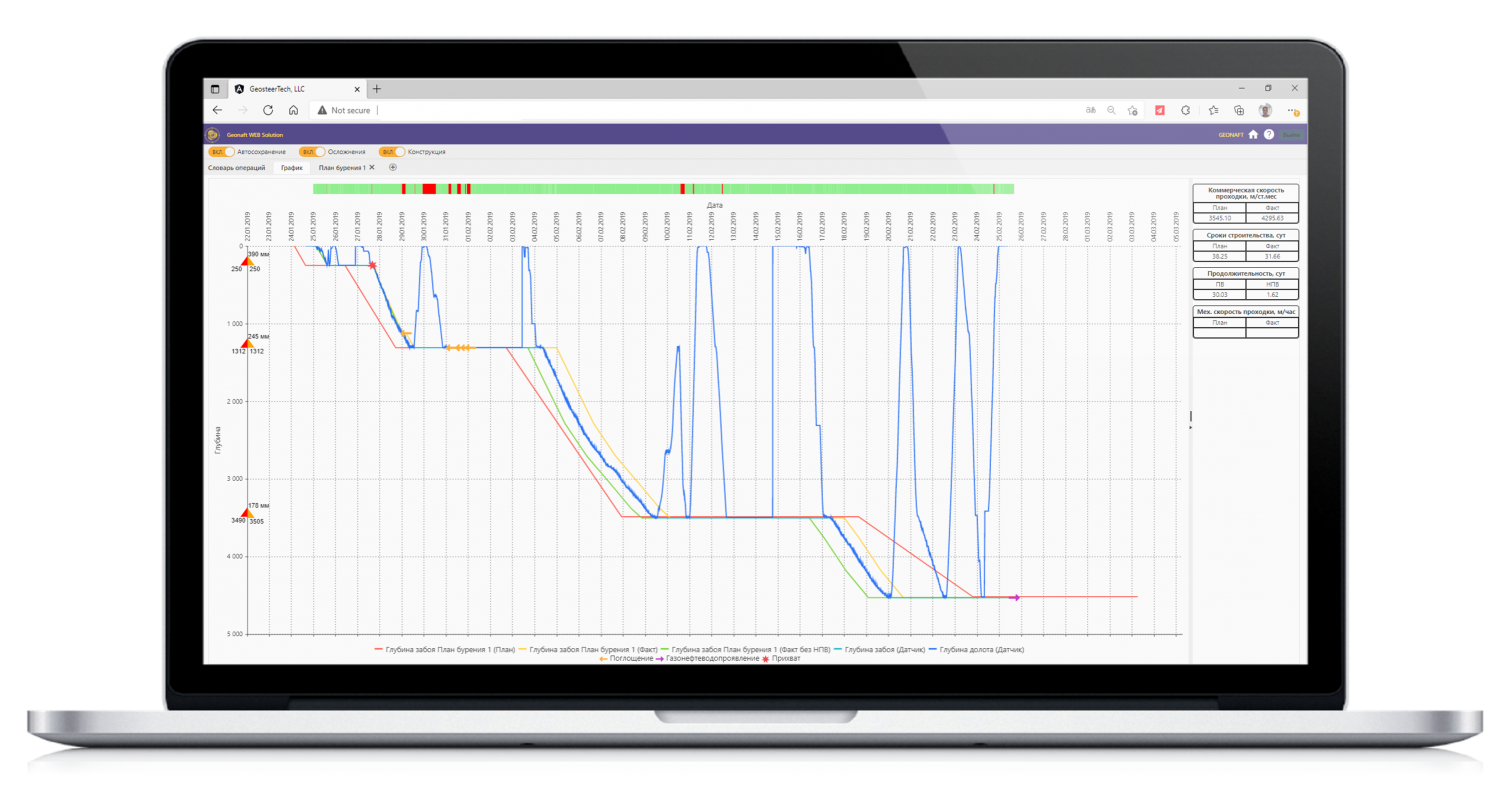This screenshot has height=792, width=1500.
Task: Click the browser back arrow
Action: 217,111
